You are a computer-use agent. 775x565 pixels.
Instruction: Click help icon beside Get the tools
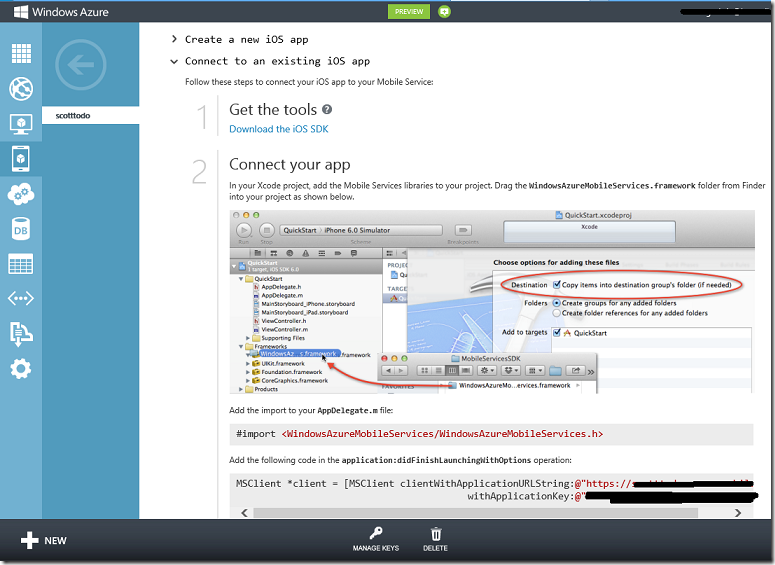(x=327, y=109)
